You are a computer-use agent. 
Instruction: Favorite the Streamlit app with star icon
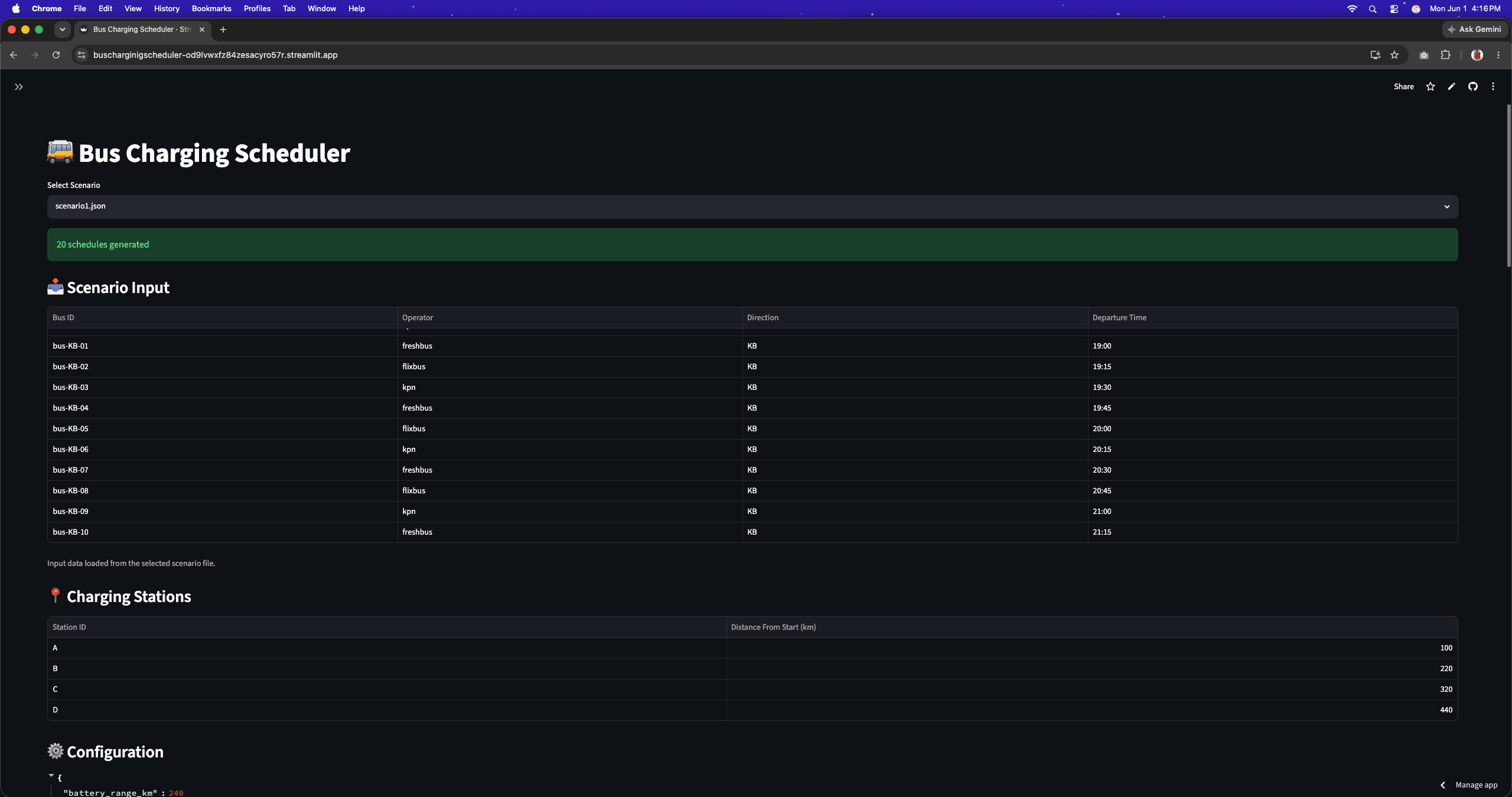point(1430,86)
